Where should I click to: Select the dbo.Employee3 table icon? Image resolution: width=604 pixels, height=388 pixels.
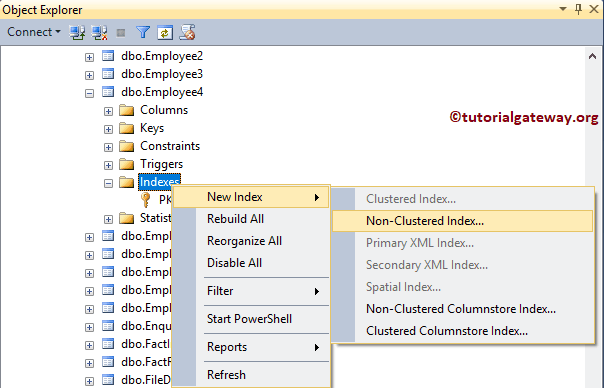[108, 74]
